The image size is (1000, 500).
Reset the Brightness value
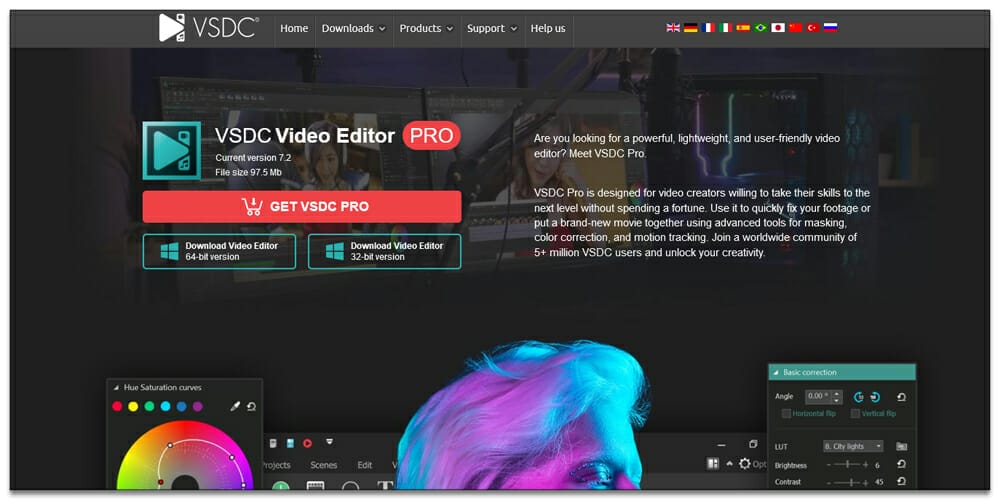coord(901,465)
